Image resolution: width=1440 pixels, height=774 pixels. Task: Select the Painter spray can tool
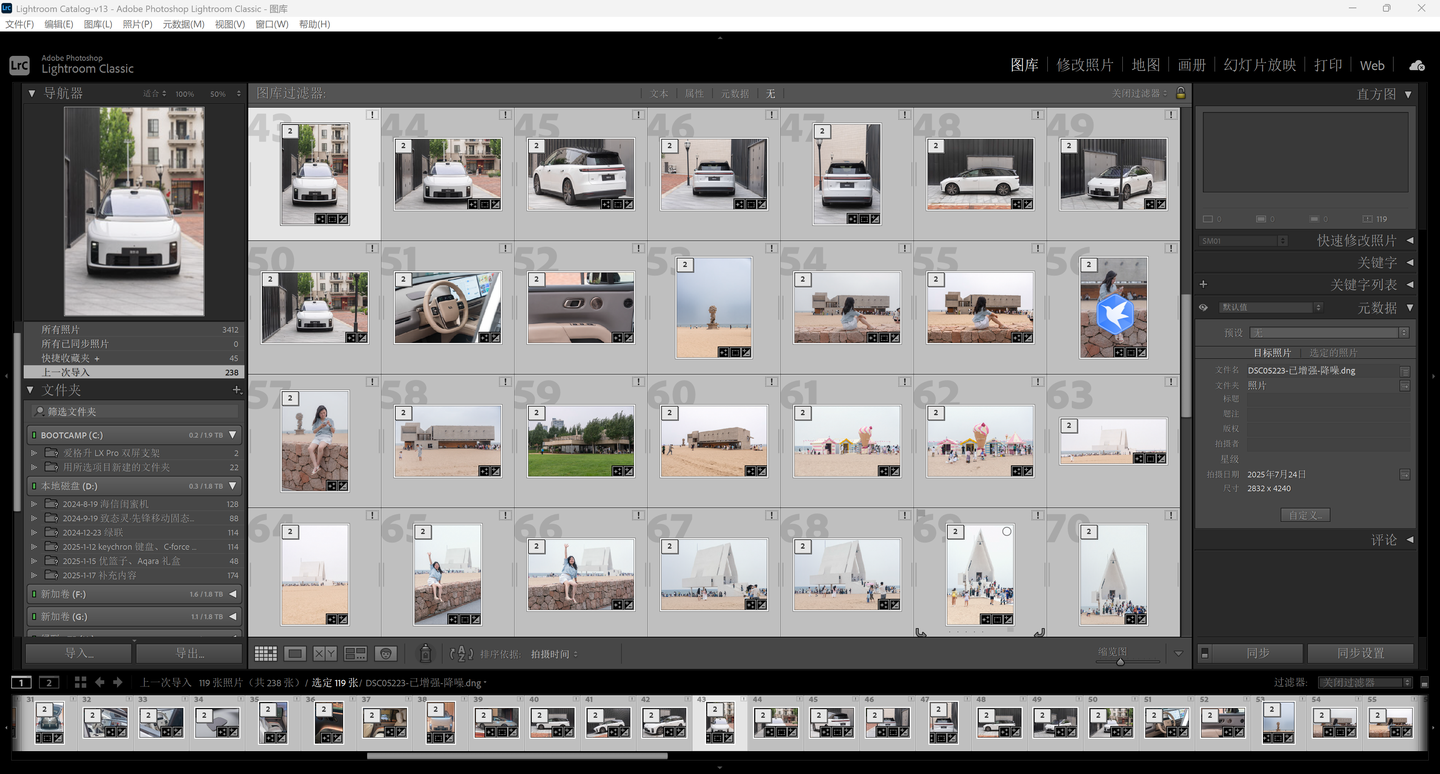(425, 654)
